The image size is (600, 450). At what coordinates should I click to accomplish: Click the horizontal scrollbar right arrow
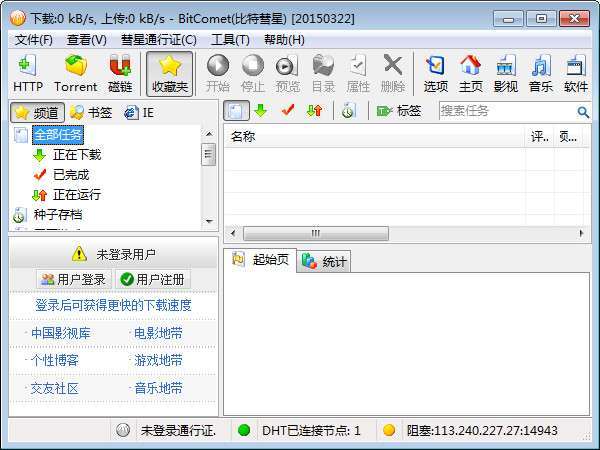point(581,233)
